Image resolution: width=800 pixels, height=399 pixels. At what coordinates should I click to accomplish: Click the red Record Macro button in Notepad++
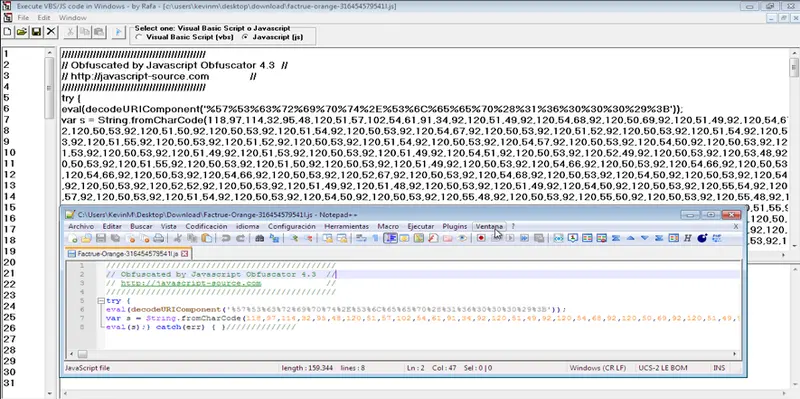tap(481, 238)
